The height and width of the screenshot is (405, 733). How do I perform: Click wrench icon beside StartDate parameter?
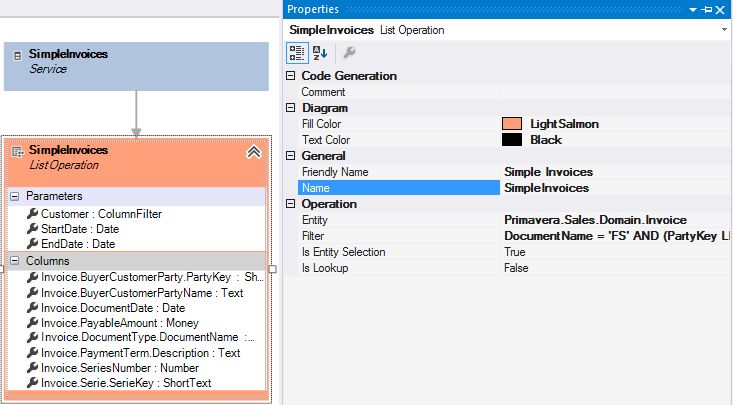point(32,229)
